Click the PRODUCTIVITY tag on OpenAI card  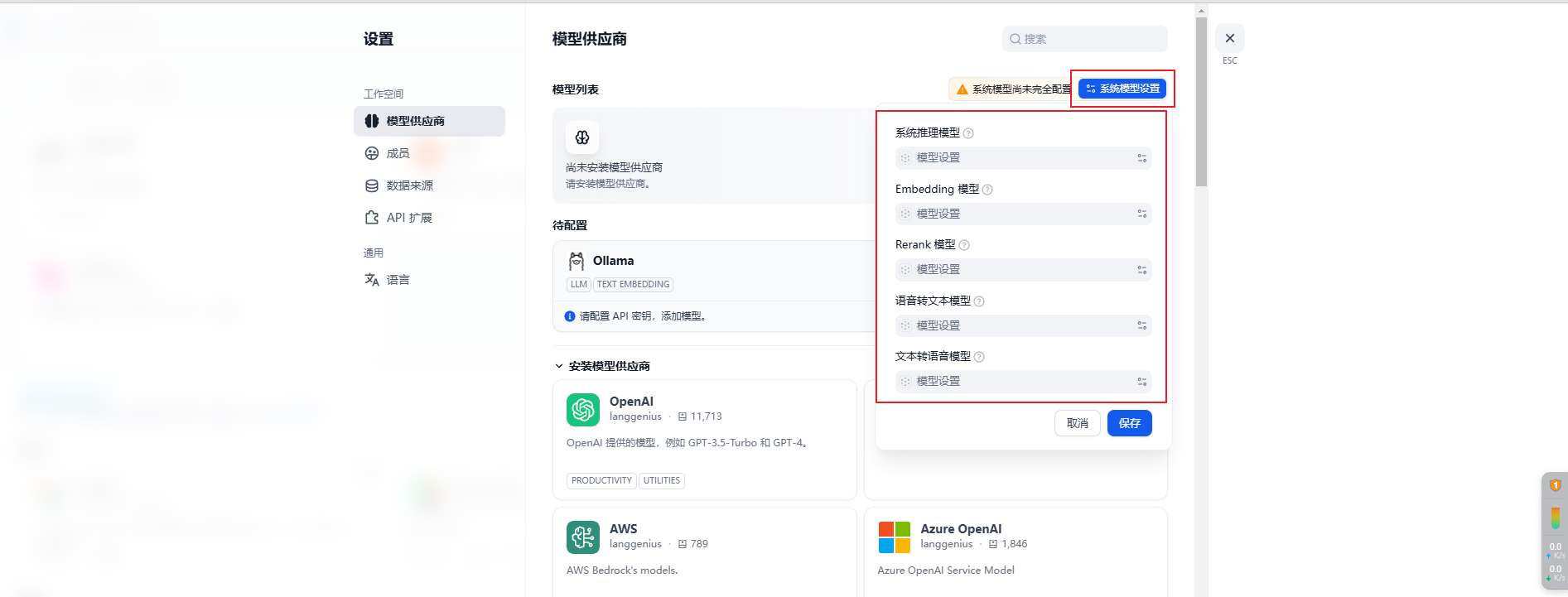(x=602, y=481)
